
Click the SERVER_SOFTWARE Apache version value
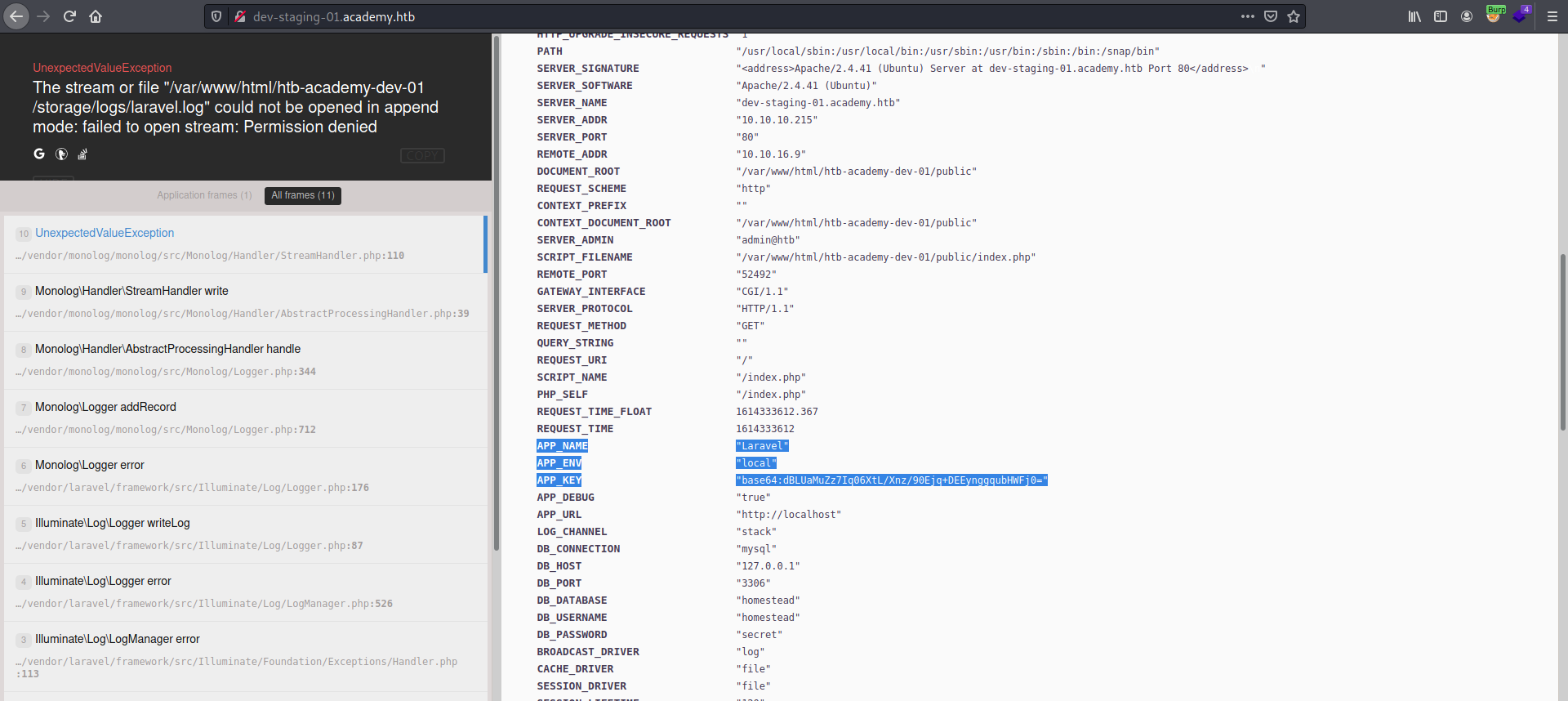806,86
